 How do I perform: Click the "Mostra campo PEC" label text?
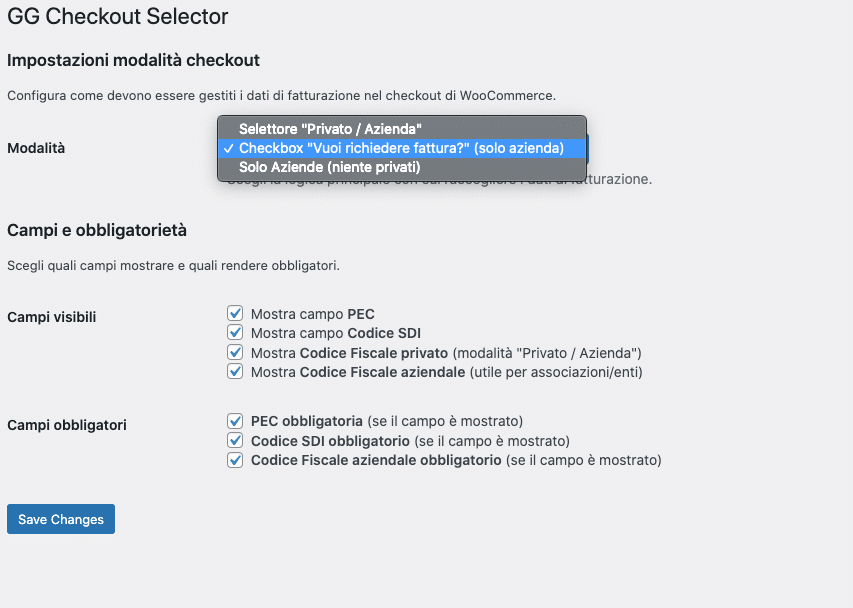pyautogui.click(x=312, y=314)
